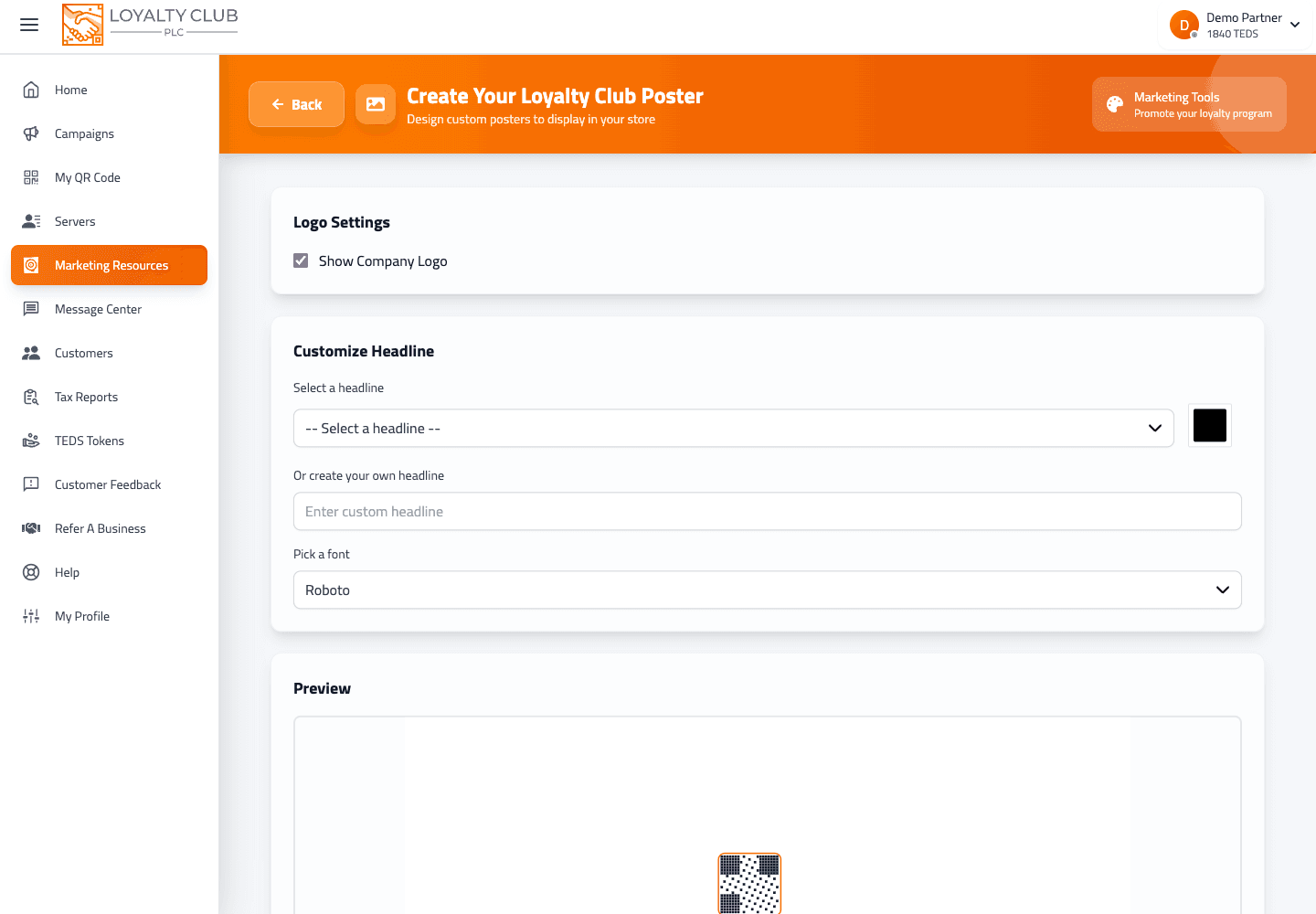The width and height of the screenshot is (1316, 914).
Task: Click the Message Center chat icon
Action: point(31,309)
